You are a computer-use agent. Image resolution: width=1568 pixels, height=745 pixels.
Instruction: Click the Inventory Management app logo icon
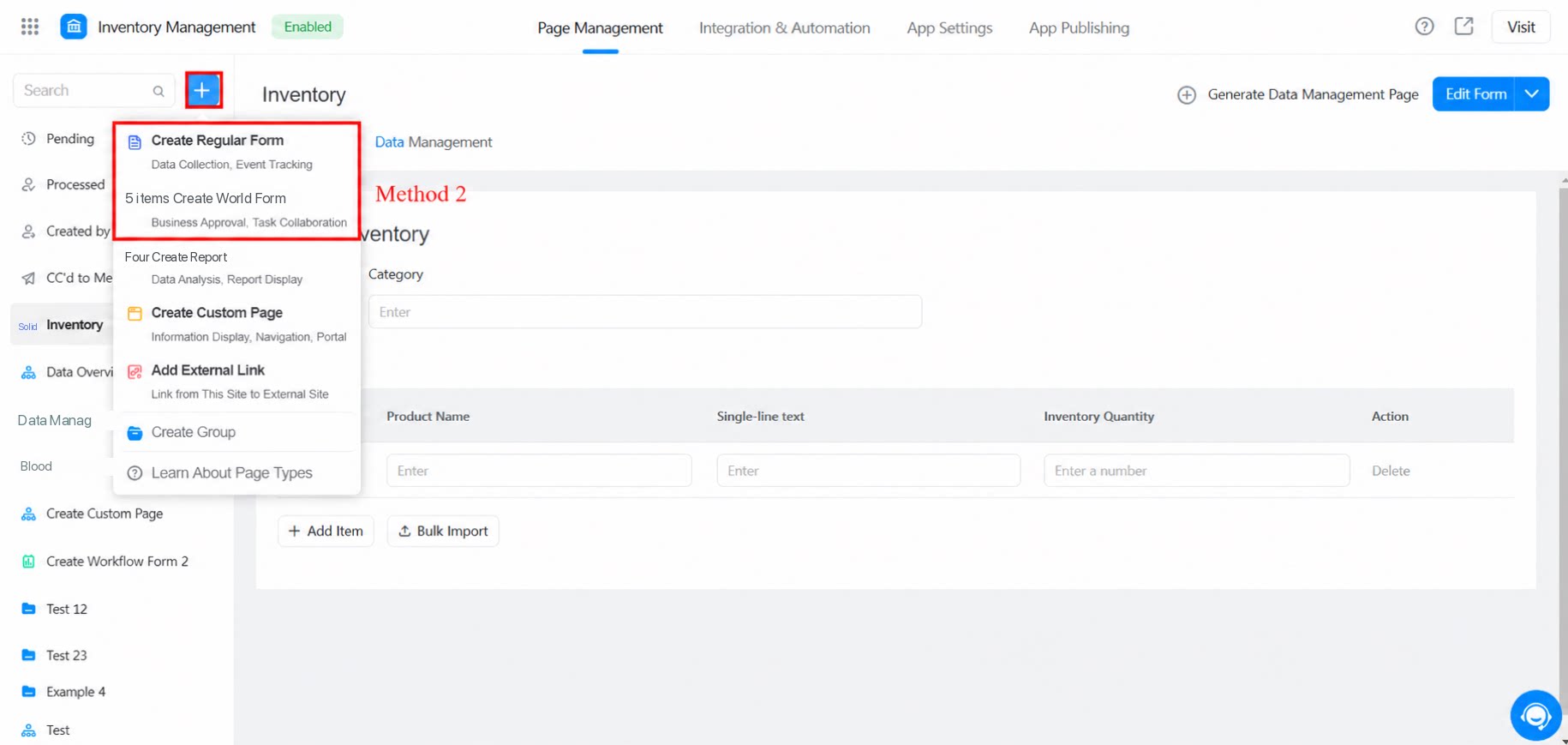pyautogui.click(x=74, y=27)
